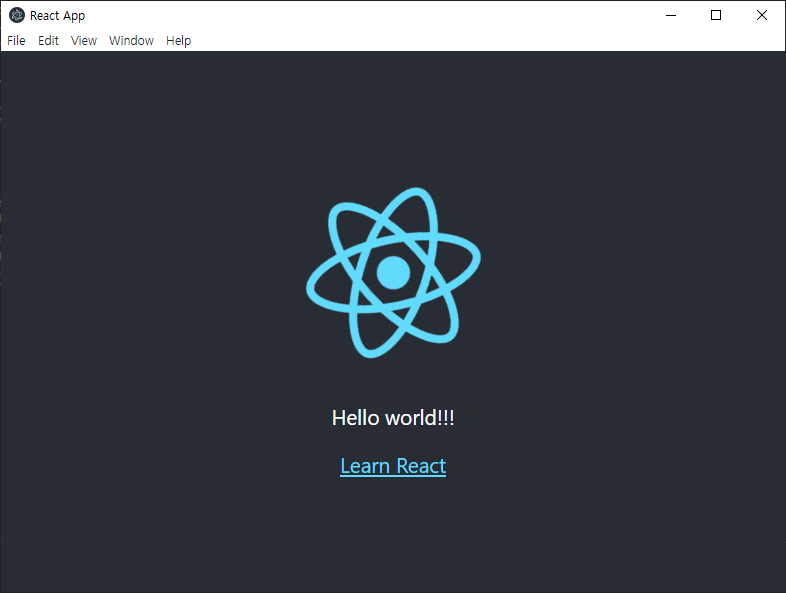Open the Edit menu

pyautogui.click(x=48, y=41)
